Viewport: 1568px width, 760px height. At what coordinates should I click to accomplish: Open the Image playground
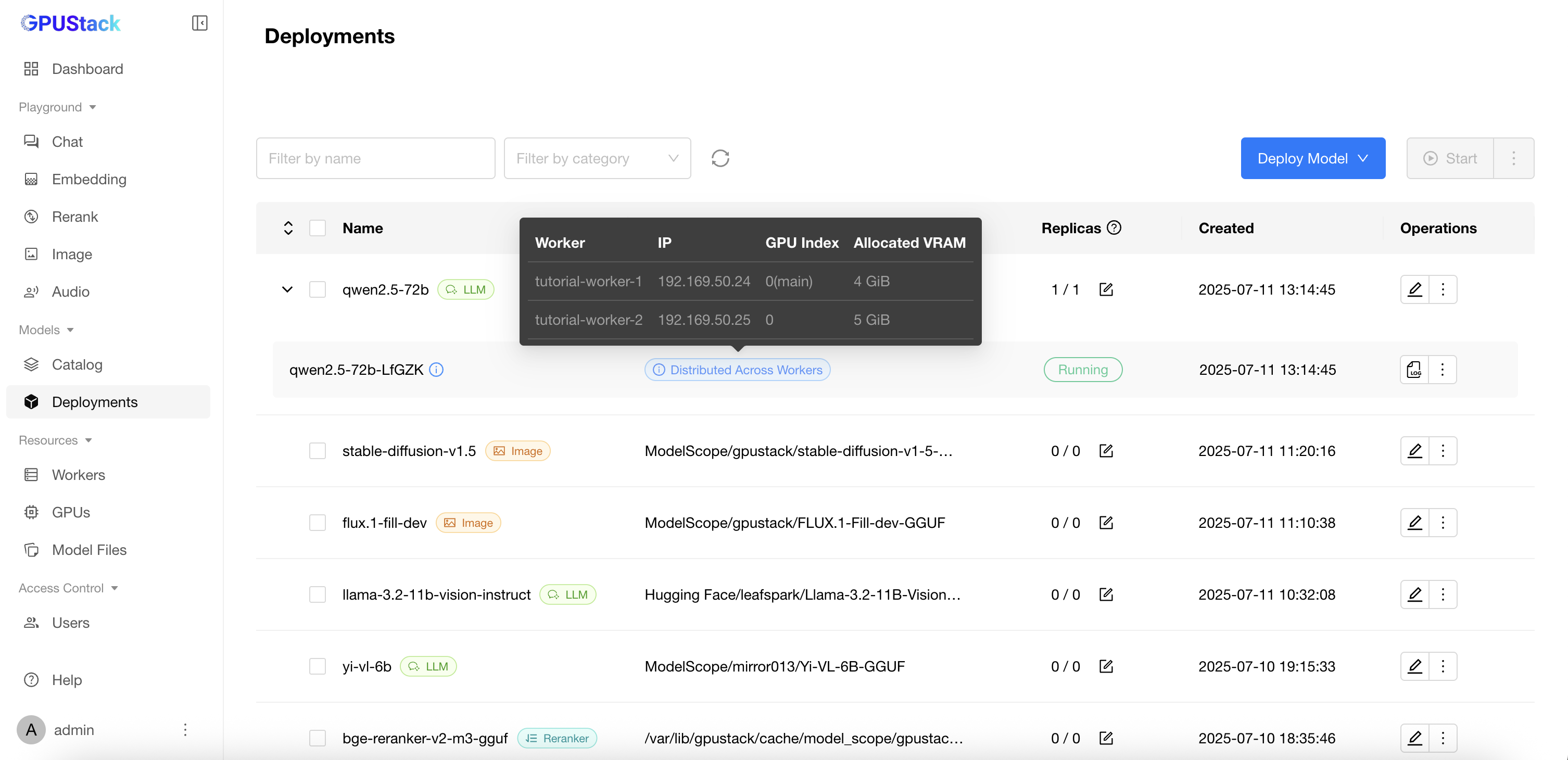pyautogui.click(x=108, y=255)
